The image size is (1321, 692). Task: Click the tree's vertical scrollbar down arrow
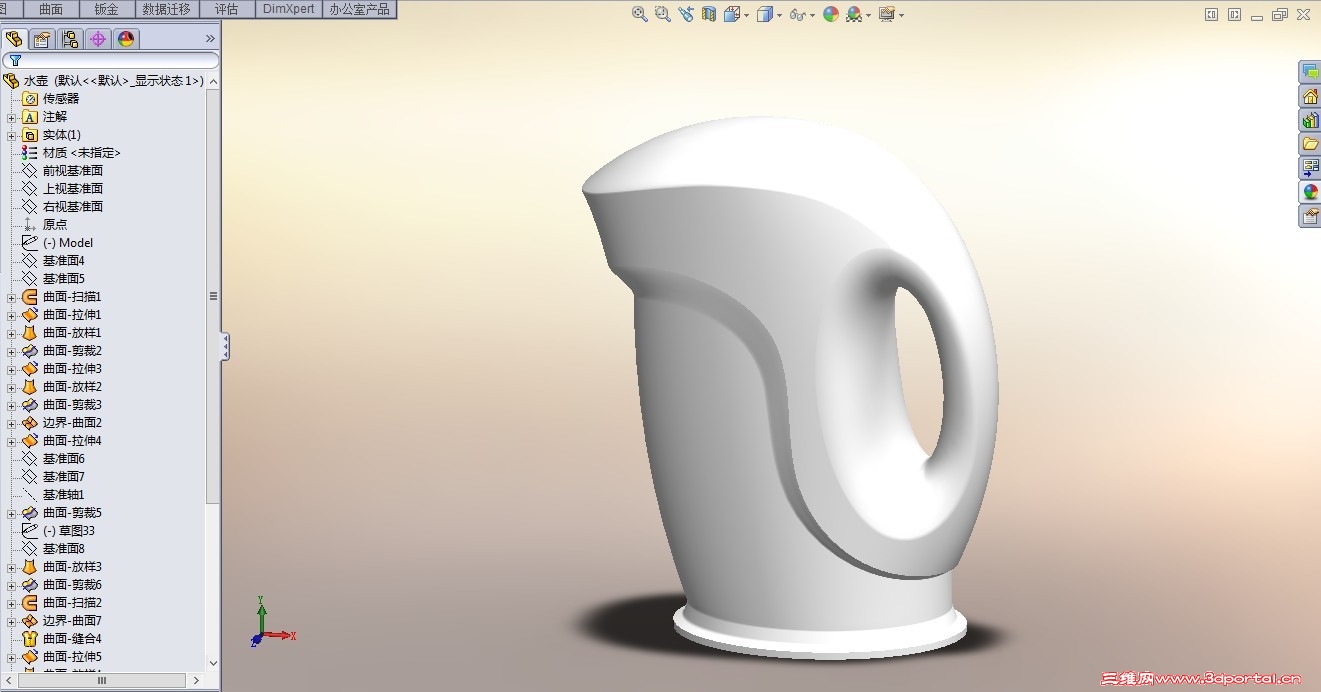pos(213,663)
